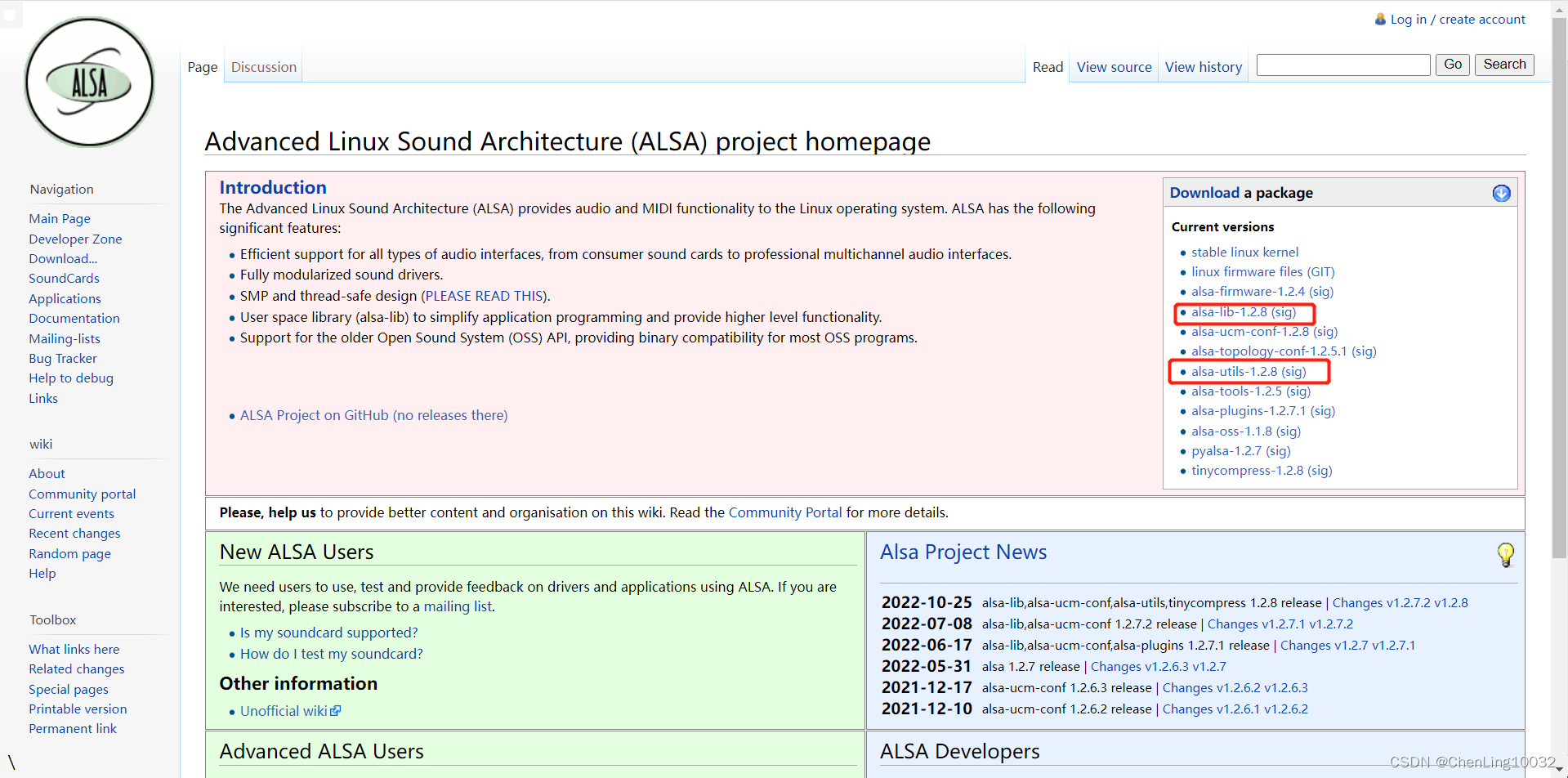Click the light bulb news icon
Screen dimensions: 1568x778
click(1505, 555)
